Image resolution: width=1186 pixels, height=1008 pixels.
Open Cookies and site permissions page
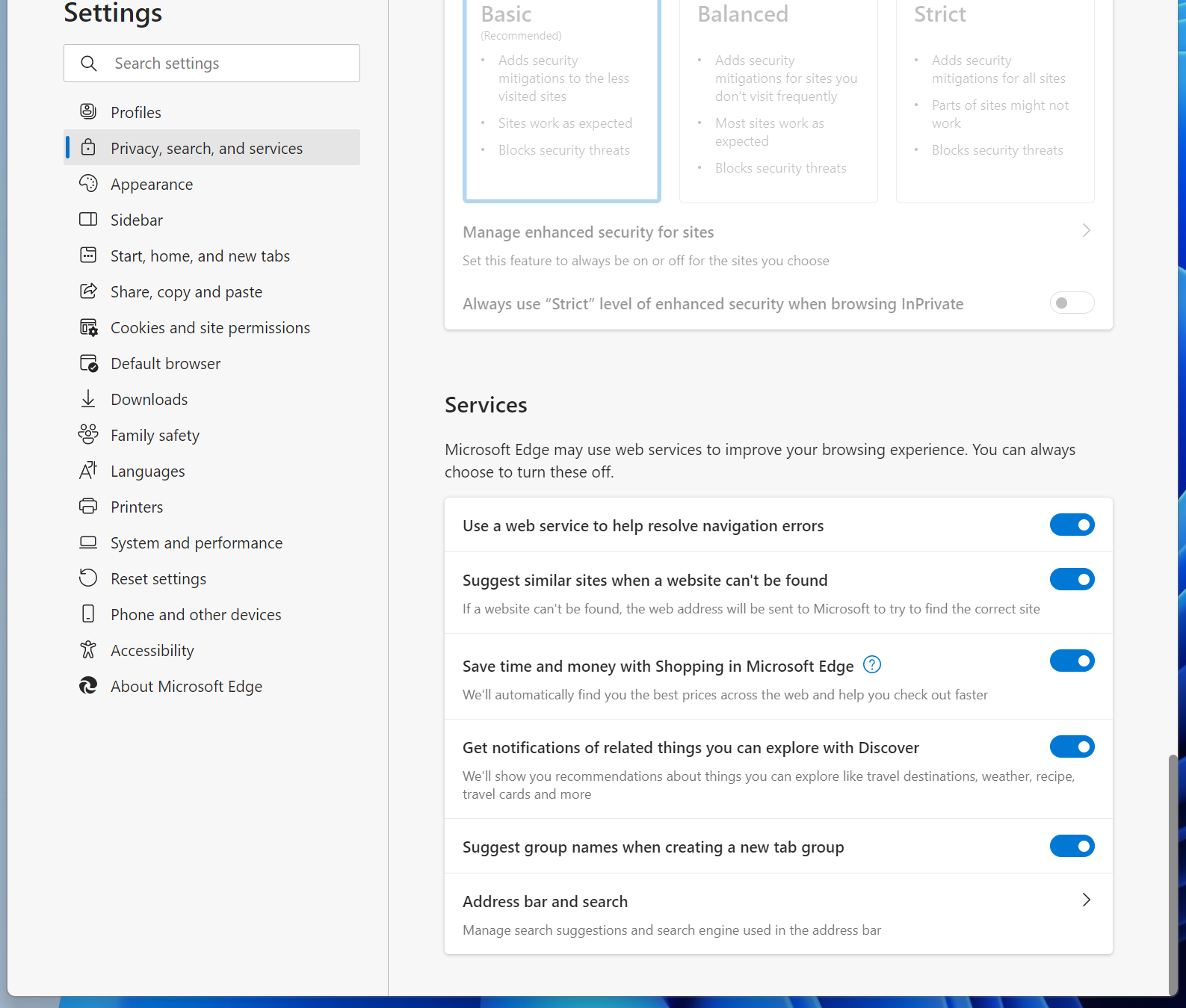[212, 327]
